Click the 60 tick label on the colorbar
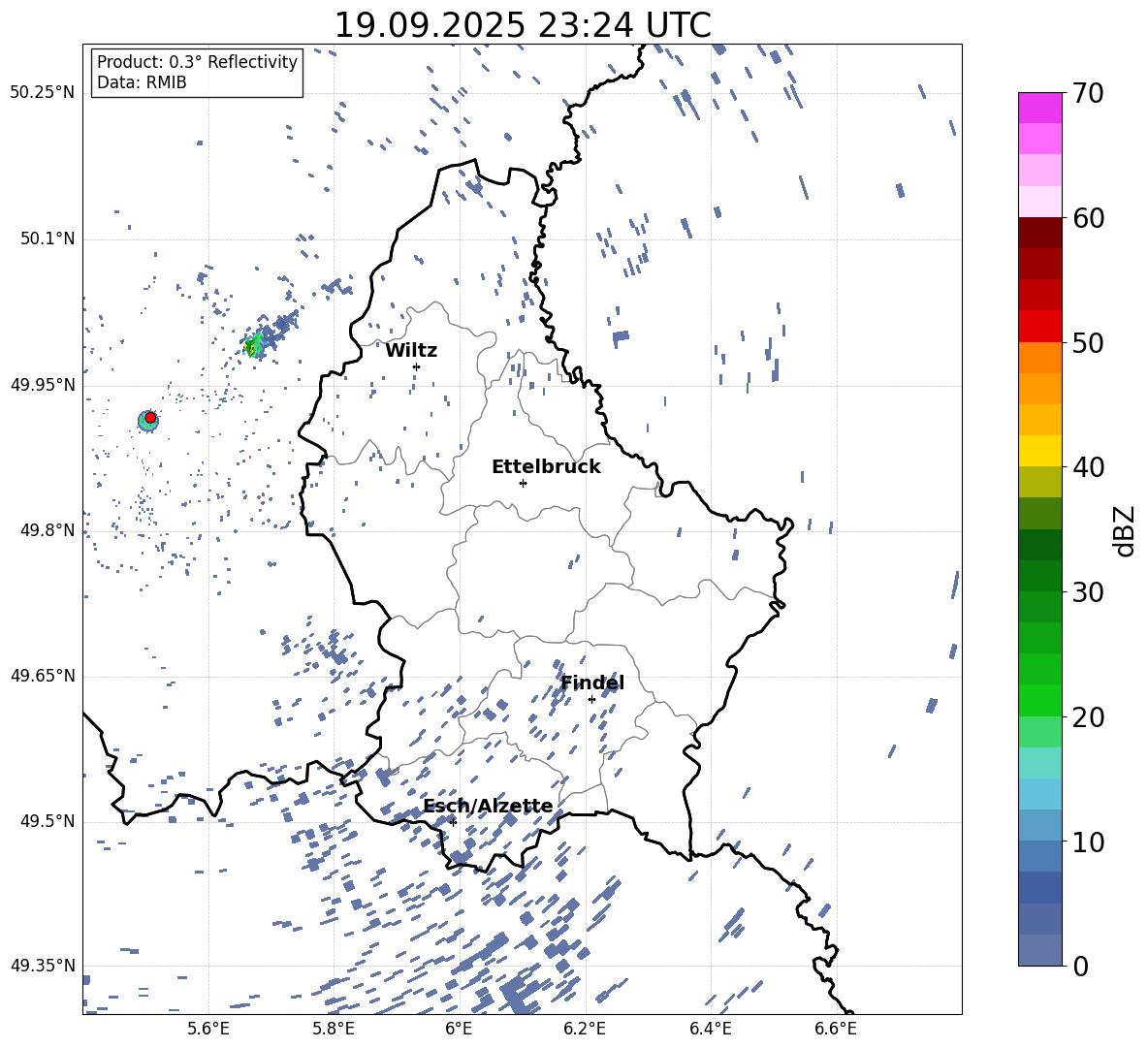The height and width of the screenshot is (1048, 1148). (x=1088, y=218)
